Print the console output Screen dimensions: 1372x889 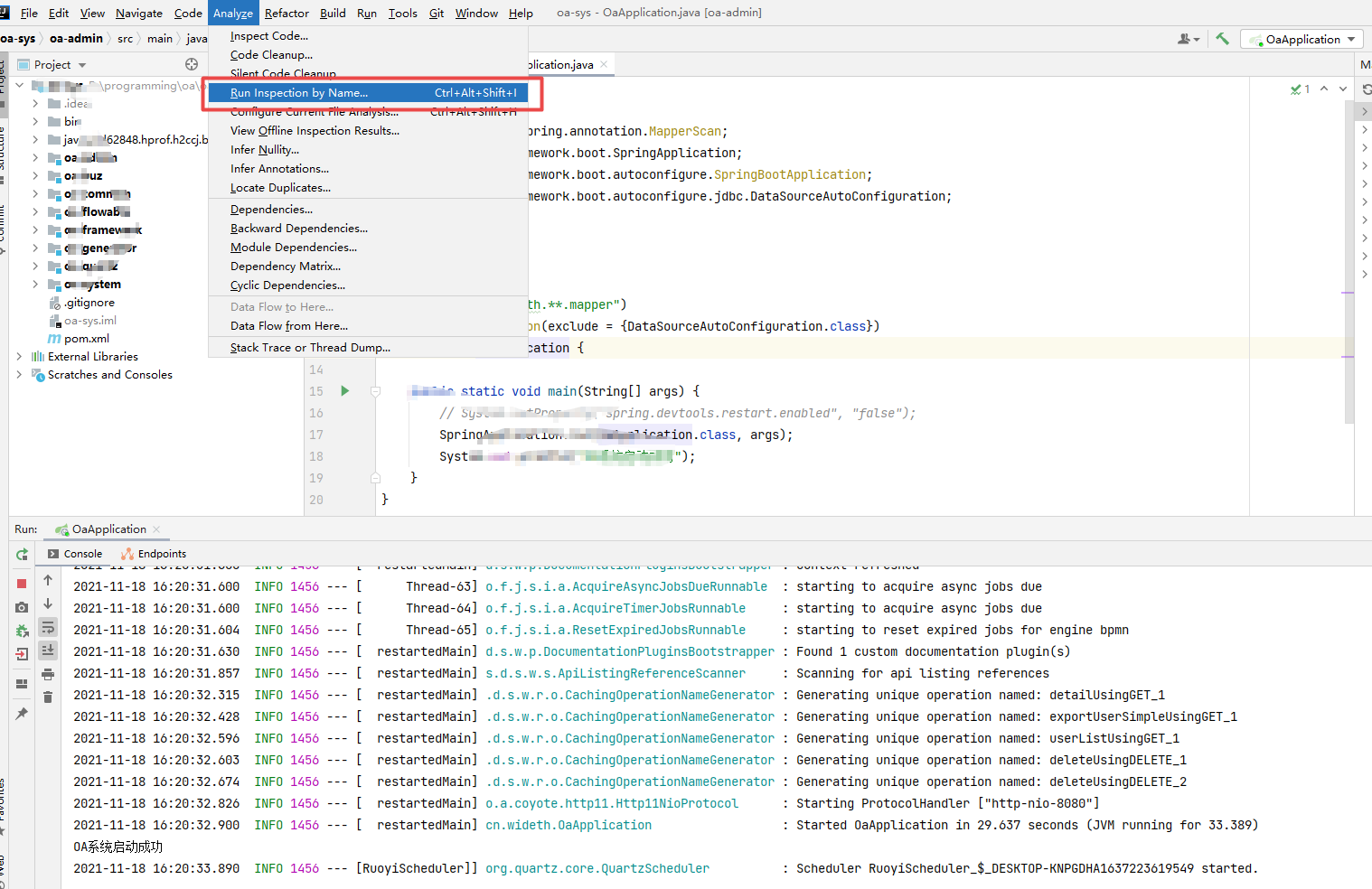48,674
